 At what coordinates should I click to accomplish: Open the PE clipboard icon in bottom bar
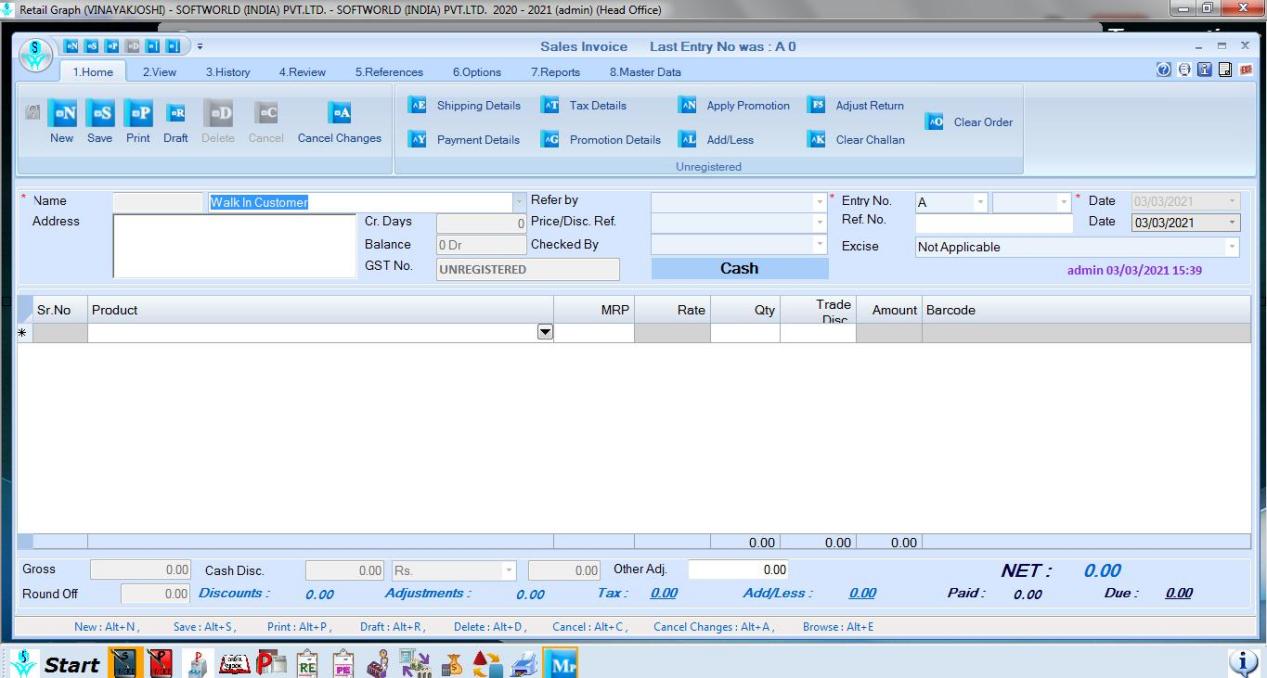coord(343,663)
